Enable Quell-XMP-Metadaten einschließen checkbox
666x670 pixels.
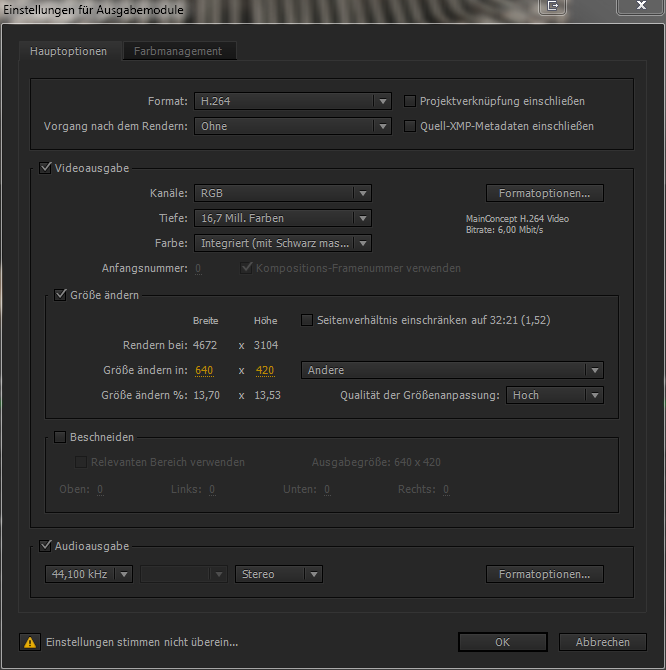click(x=410, y=126)
